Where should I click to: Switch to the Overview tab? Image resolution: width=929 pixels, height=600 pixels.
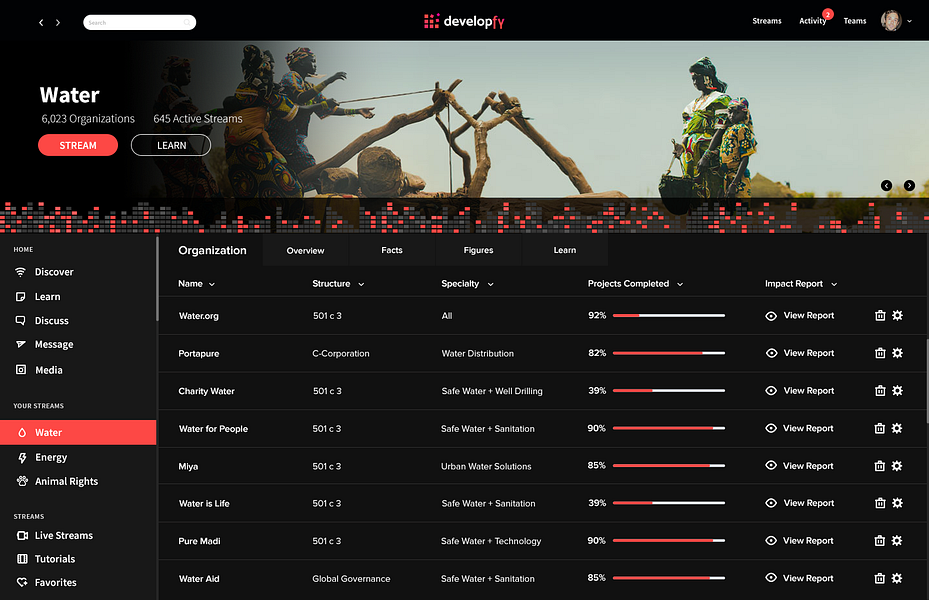pyautogui.click(x=306, y=251)
